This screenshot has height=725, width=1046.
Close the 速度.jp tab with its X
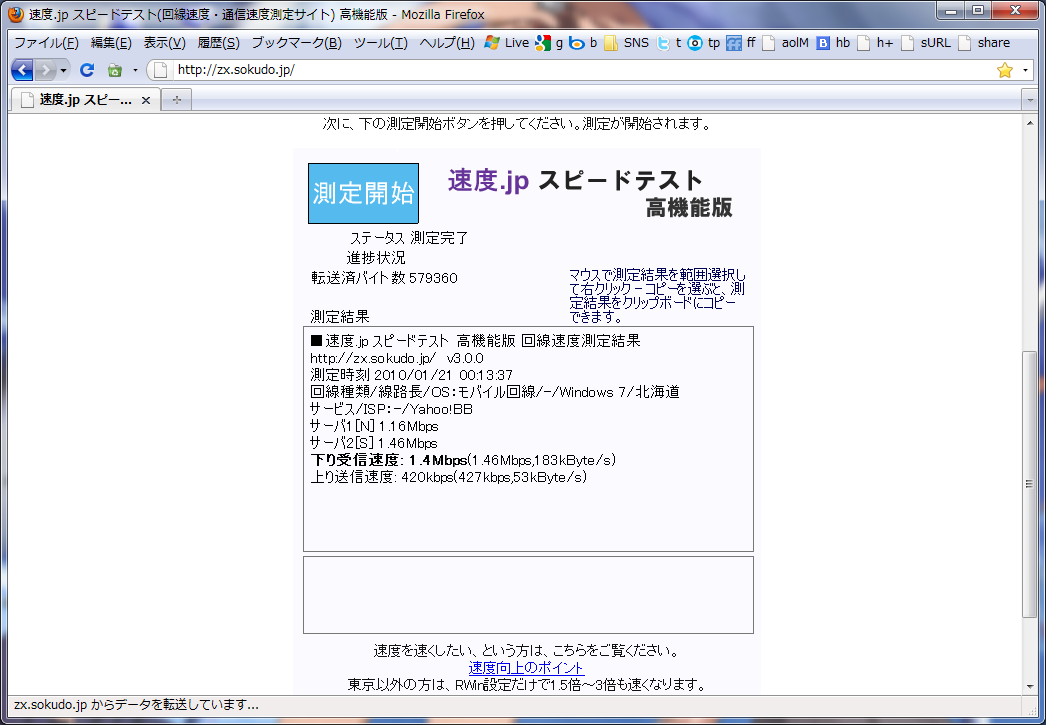[145, 101]
